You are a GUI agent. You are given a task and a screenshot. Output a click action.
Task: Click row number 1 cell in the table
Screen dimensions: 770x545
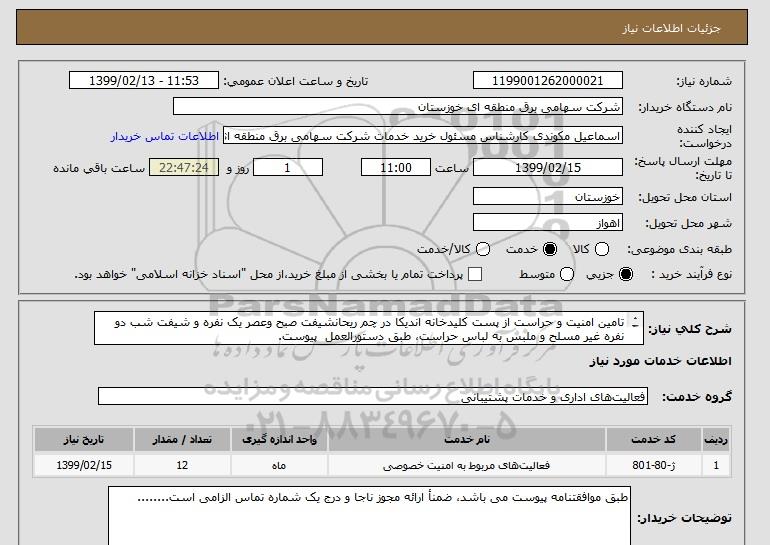click(716, 465)
